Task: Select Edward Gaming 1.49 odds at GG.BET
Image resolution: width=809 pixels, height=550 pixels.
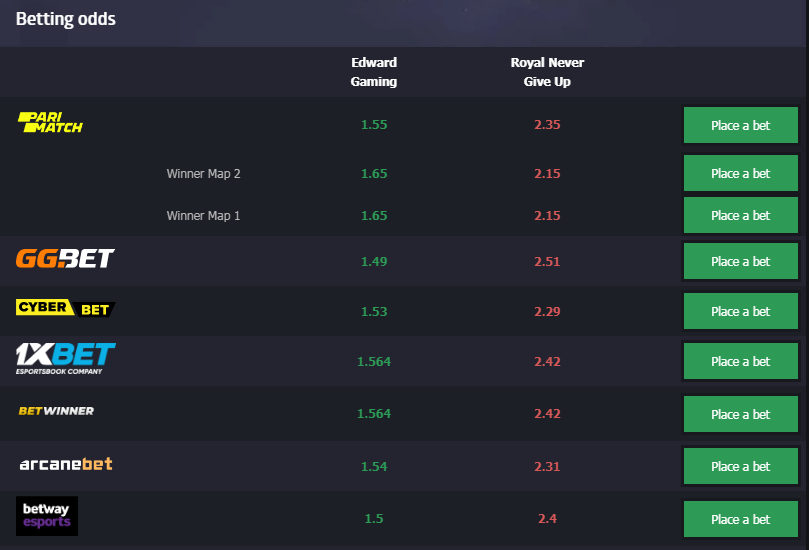Action: (x=374, y=262)
